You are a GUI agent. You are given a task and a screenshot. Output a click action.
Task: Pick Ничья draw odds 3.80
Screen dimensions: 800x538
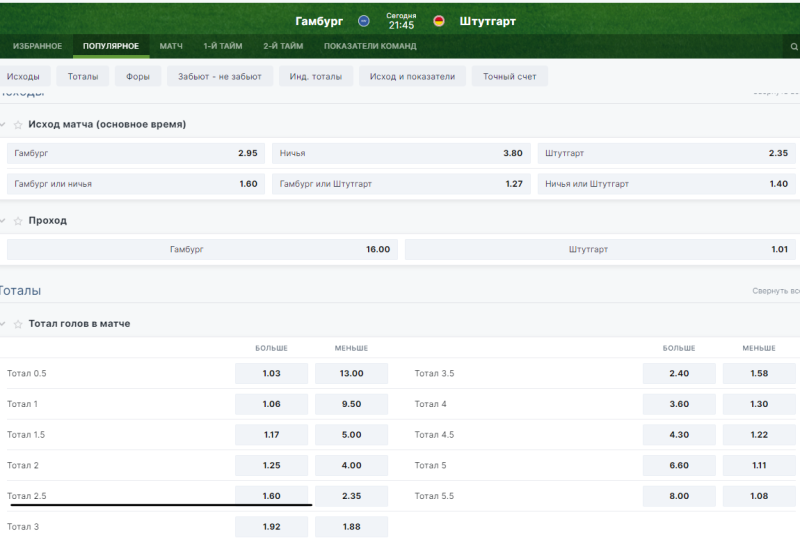[x=400, y=154]
